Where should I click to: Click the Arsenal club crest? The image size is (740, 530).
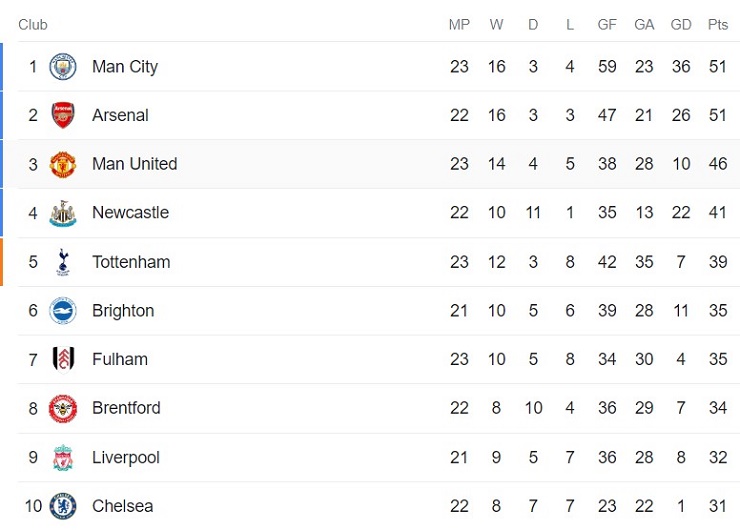point(63,116)
